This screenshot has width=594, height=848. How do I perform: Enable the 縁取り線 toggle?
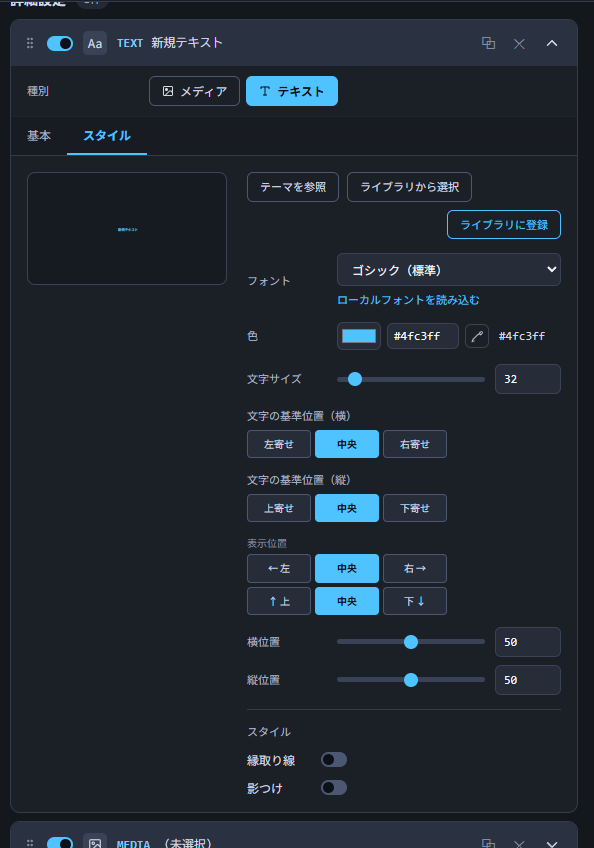point(334,760)
